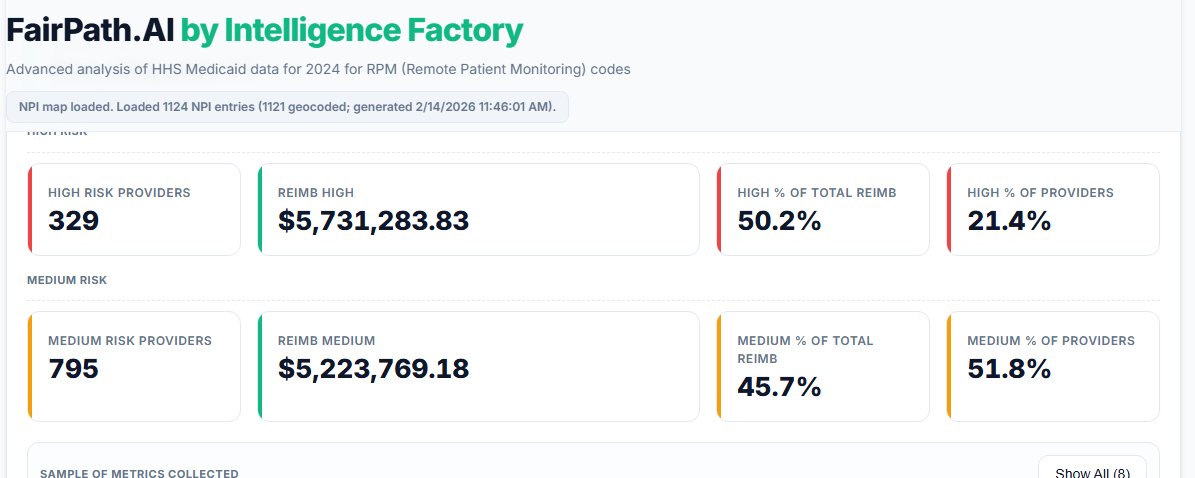Viewport: 1195px width, 478px height.
Task: Click the Sample of Metrics Collected header
Action: click(x=139, y=472)
